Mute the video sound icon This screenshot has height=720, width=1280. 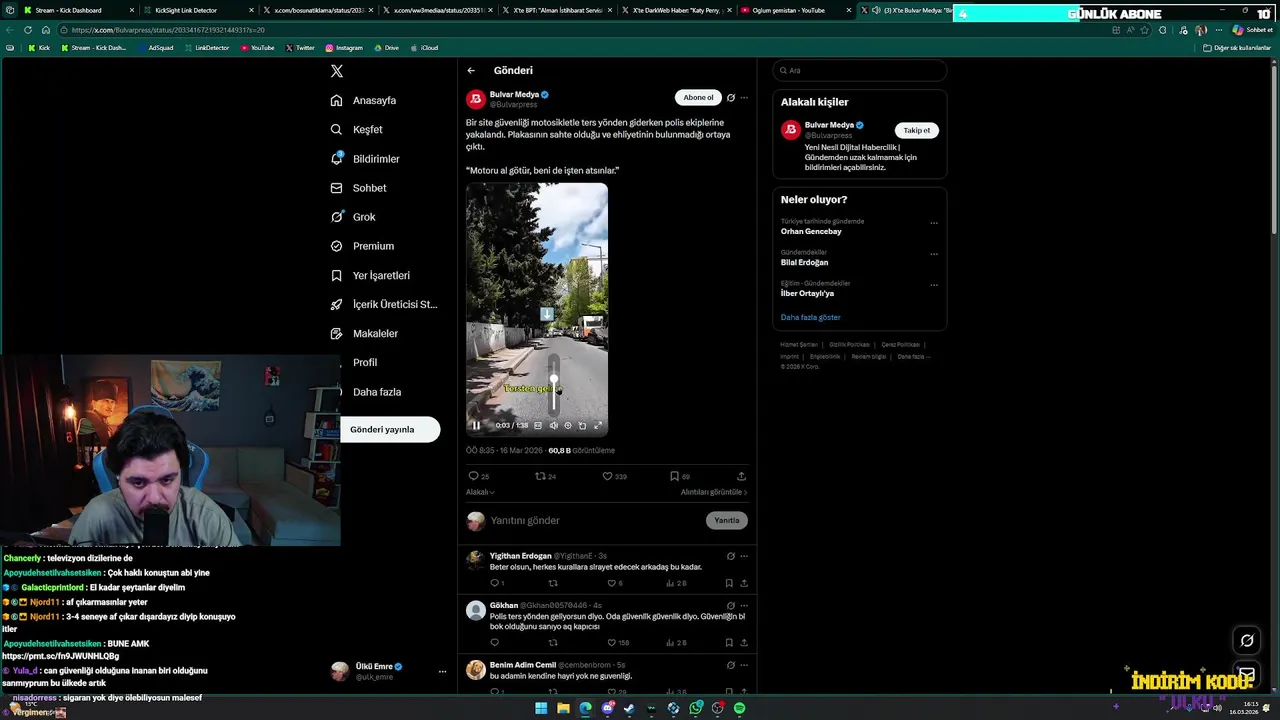[554, 425]
